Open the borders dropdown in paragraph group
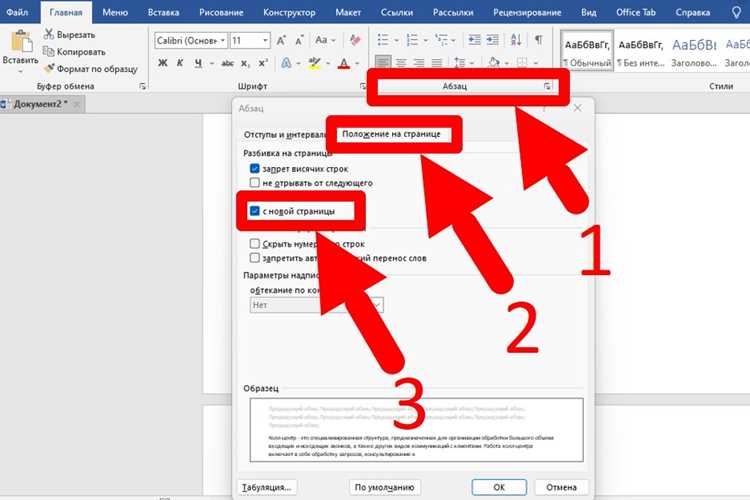Viewport: 750px width, 500px height. (x=535, y=63)
